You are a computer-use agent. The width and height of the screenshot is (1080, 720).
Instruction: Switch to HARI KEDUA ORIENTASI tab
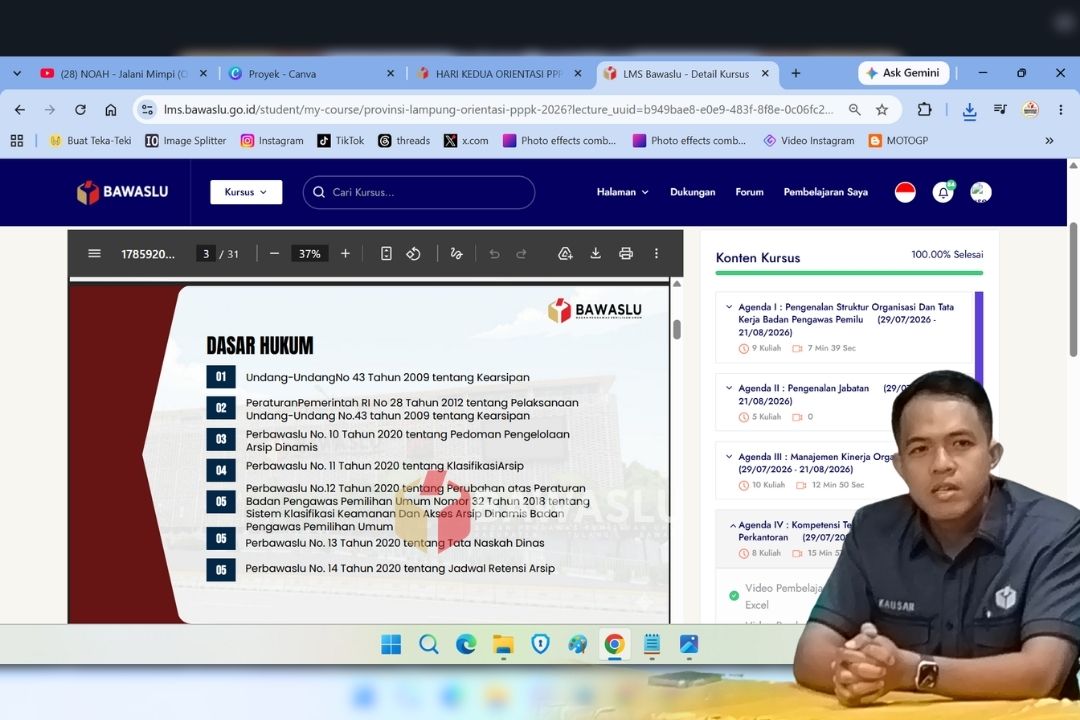499,74
